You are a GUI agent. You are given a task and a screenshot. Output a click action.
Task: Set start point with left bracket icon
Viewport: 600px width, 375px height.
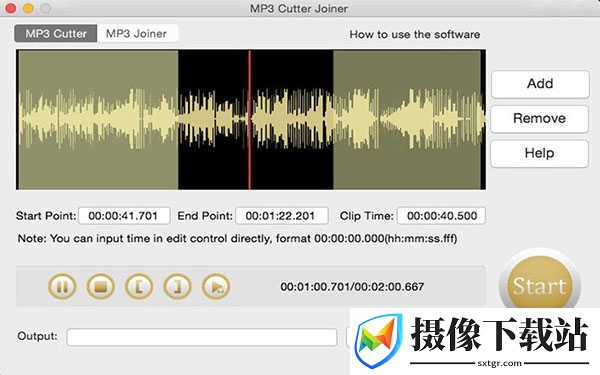click(x=139, y=286)
